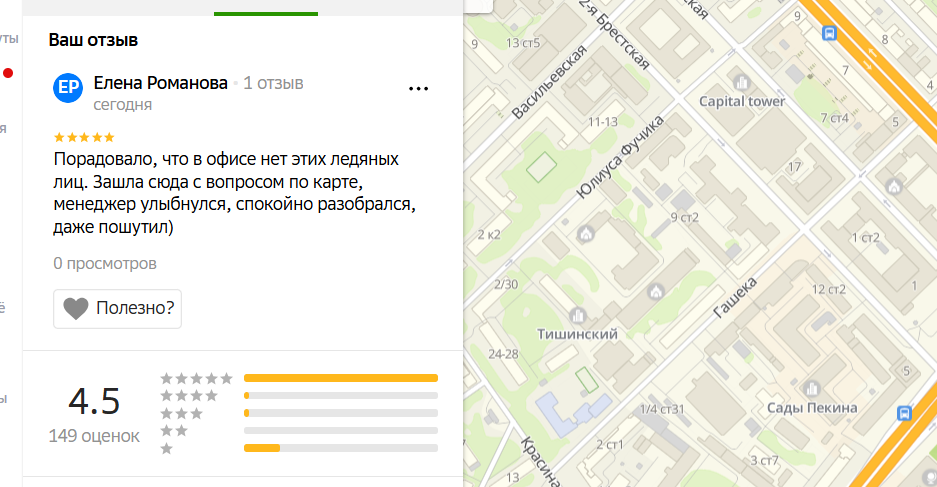
Task: Click the four-star row in the rating breakdown
Action: click(299, 395)
